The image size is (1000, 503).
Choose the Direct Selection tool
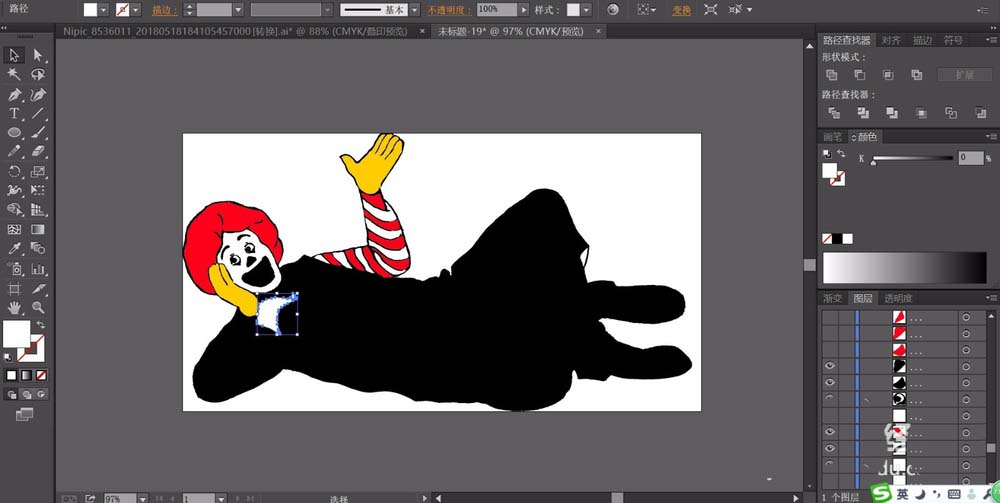[38, 55]
